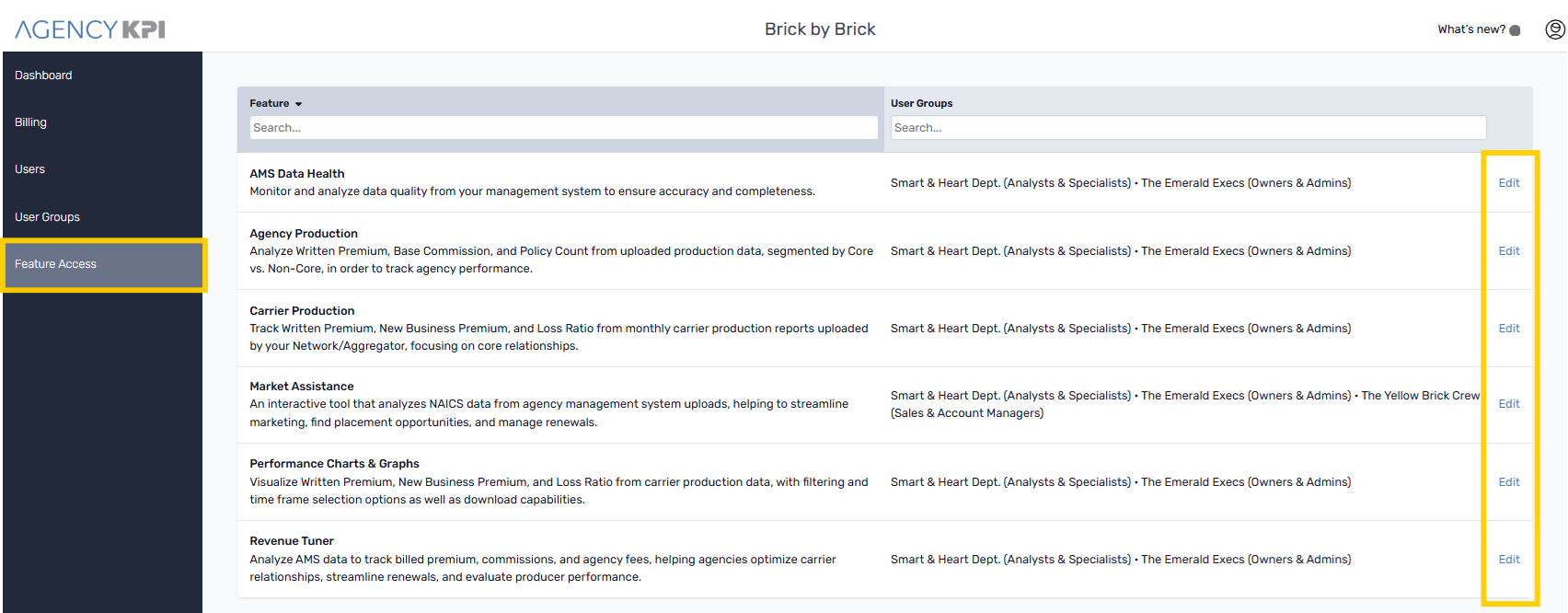Click the Feature search field

pos(563,128)
